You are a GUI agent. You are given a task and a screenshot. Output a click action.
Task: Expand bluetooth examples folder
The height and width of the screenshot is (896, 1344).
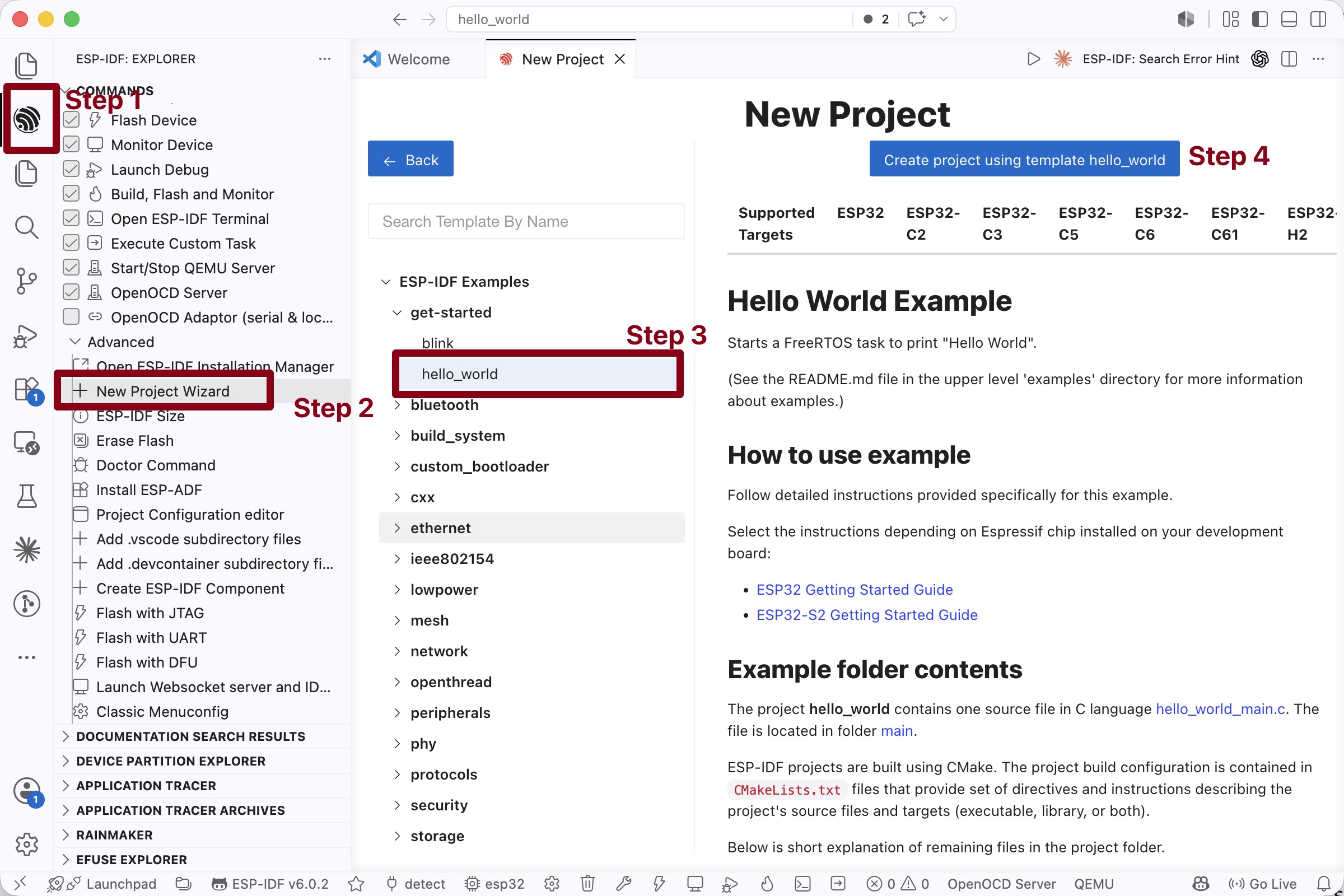pyautogui.click(x=397, y=405)
